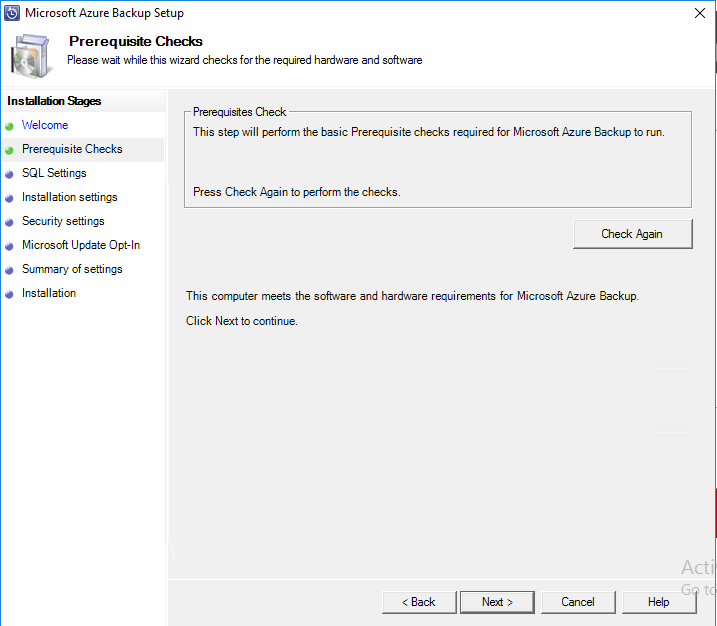Click the Azure Backup title bar icon

click(12, 13)
